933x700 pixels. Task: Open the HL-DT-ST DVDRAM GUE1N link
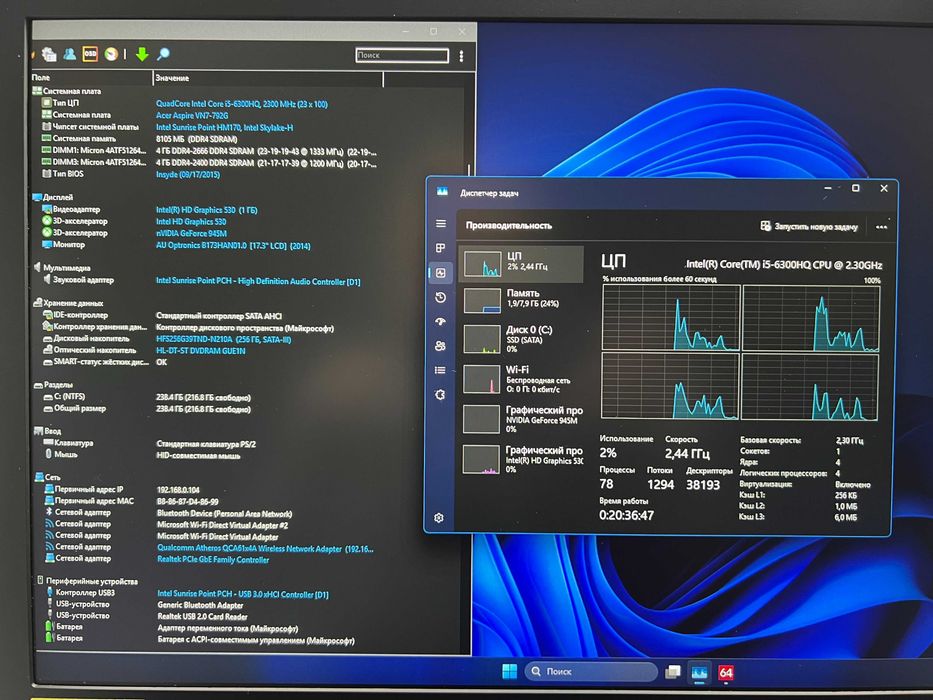pyautogui.click(x=201, y=351)
